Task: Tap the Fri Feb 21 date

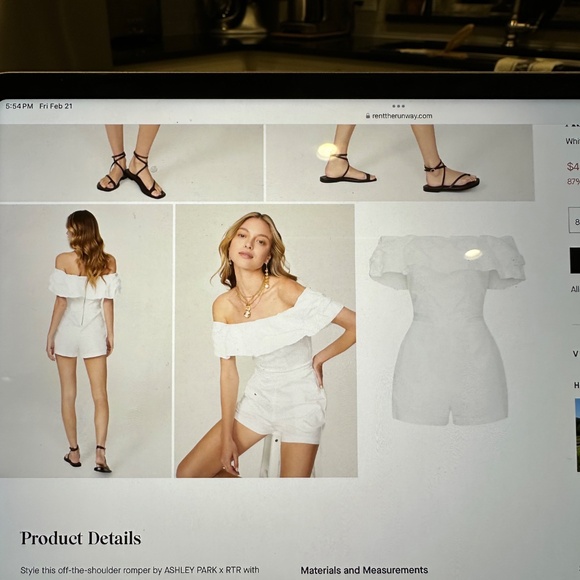Action: click(x=56, y=106)
